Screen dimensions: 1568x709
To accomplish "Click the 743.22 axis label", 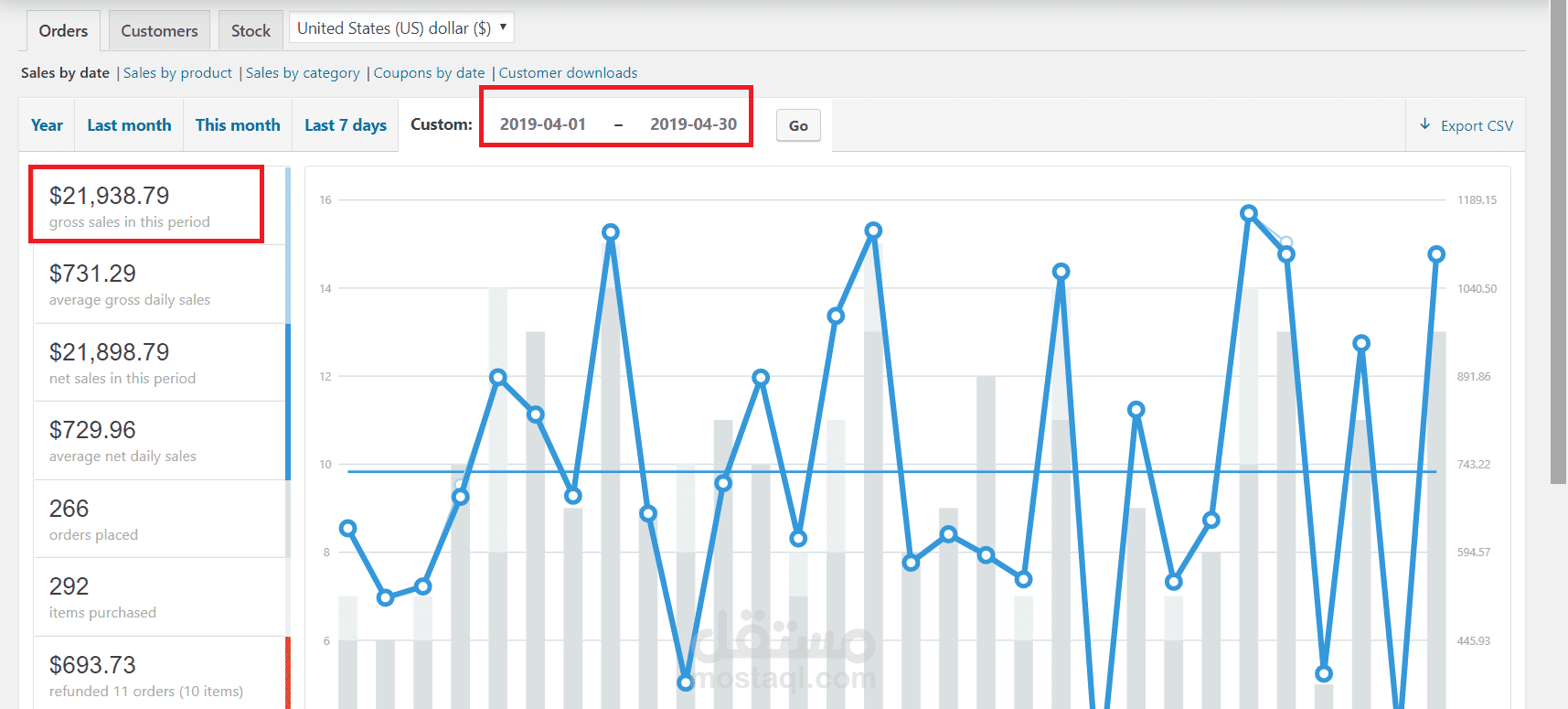I will [x=1474, y=465].
